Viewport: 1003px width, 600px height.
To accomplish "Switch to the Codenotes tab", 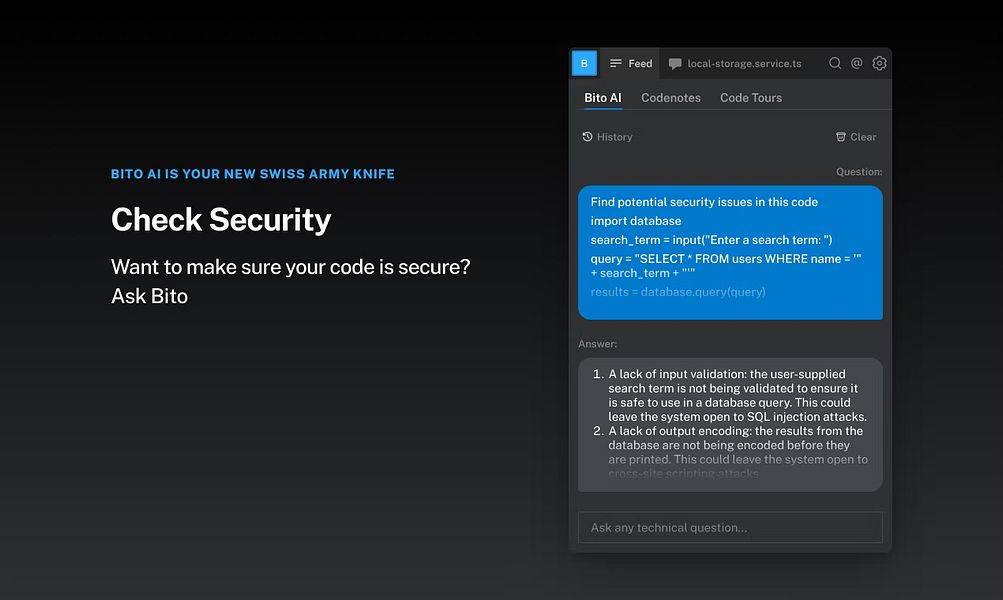I will coord(671,98).
